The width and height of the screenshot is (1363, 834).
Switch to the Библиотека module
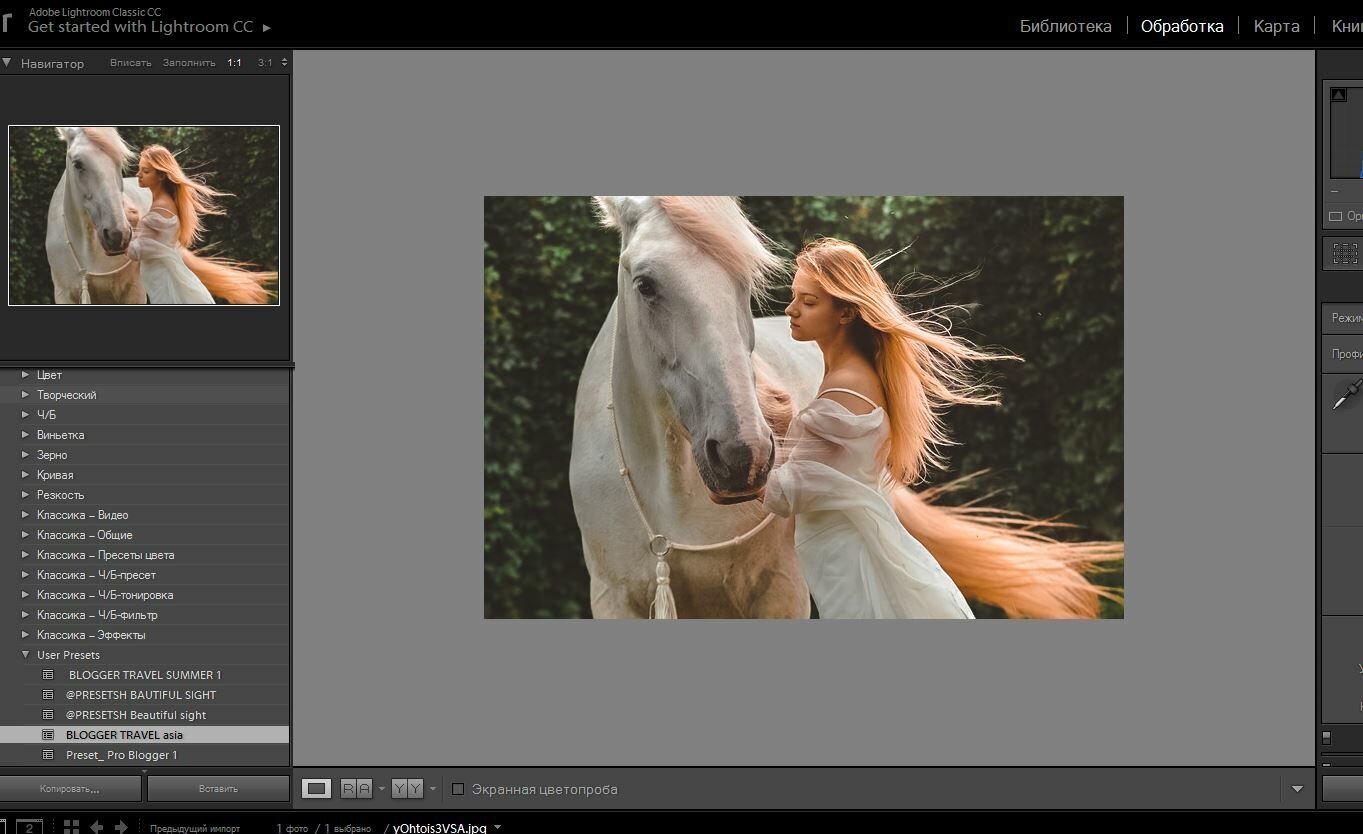(x=1065, y=26)
